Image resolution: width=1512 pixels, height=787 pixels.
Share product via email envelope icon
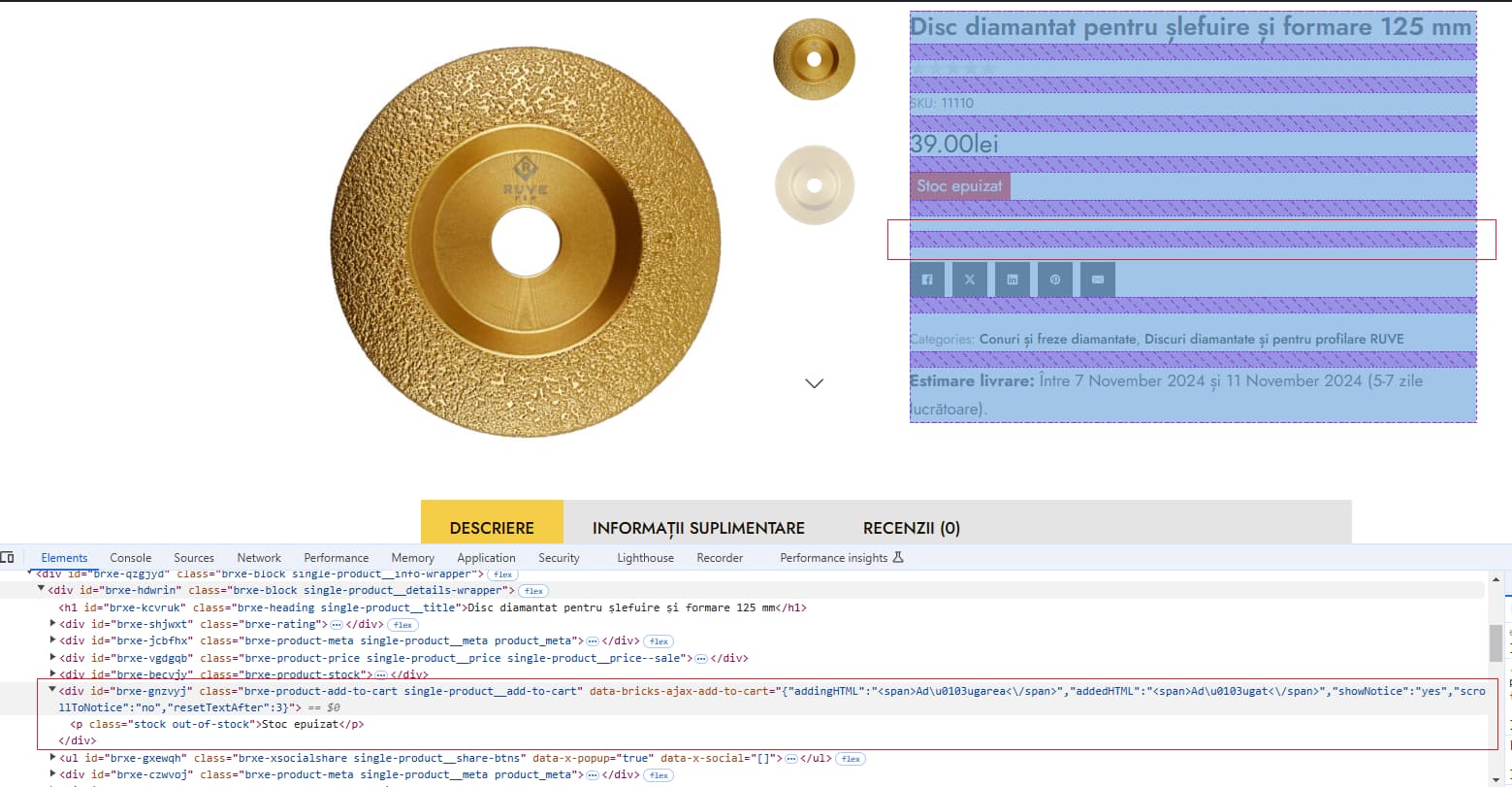point(1098,279)
